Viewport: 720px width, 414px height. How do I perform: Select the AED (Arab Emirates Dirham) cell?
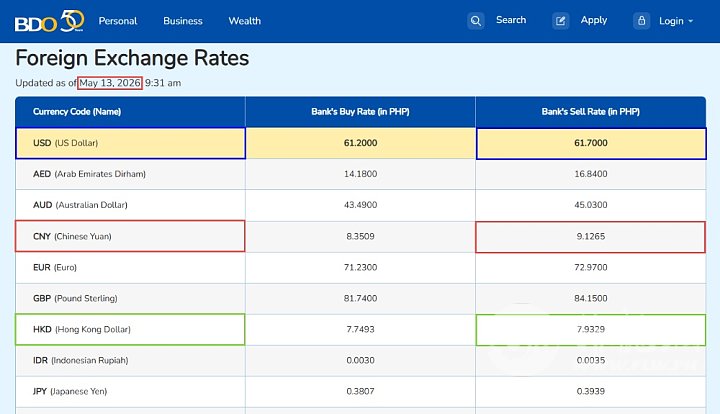pyautogui.click(x=130, y=174)
